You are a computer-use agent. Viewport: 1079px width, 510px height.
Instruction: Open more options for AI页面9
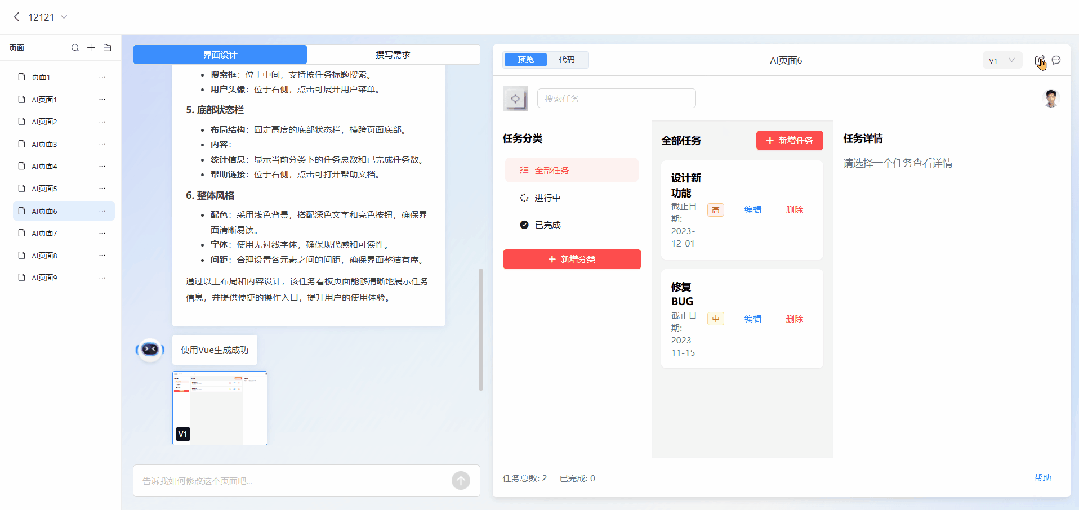[x=103, y=278]
